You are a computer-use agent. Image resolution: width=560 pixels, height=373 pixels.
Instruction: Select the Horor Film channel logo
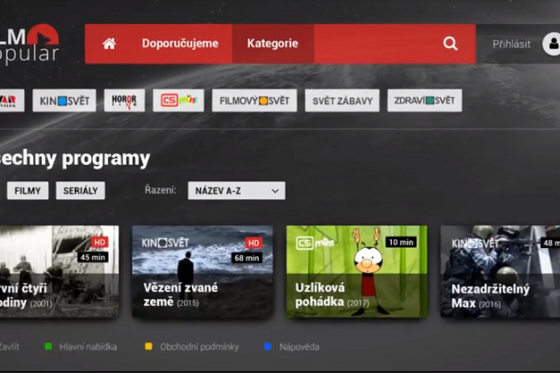[124, 100]
